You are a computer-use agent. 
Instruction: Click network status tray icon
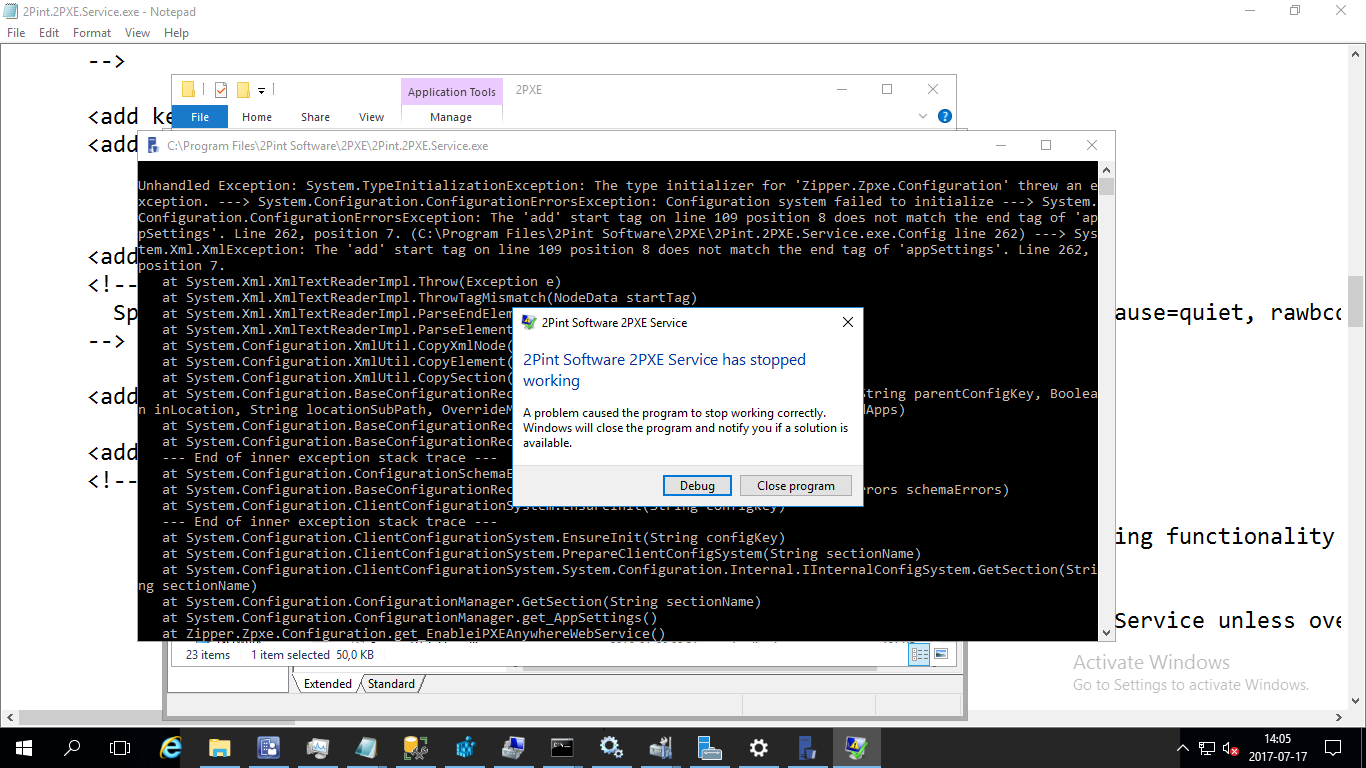(1207, 748)
